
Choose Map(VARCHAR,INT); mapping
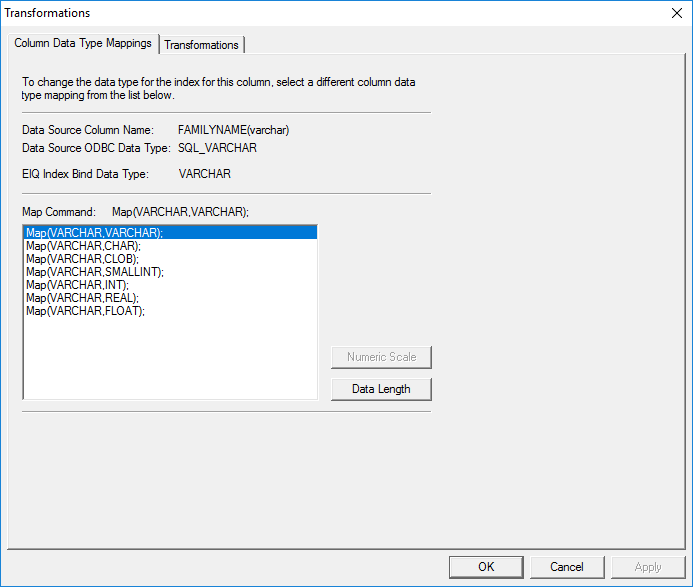(170, 285)
